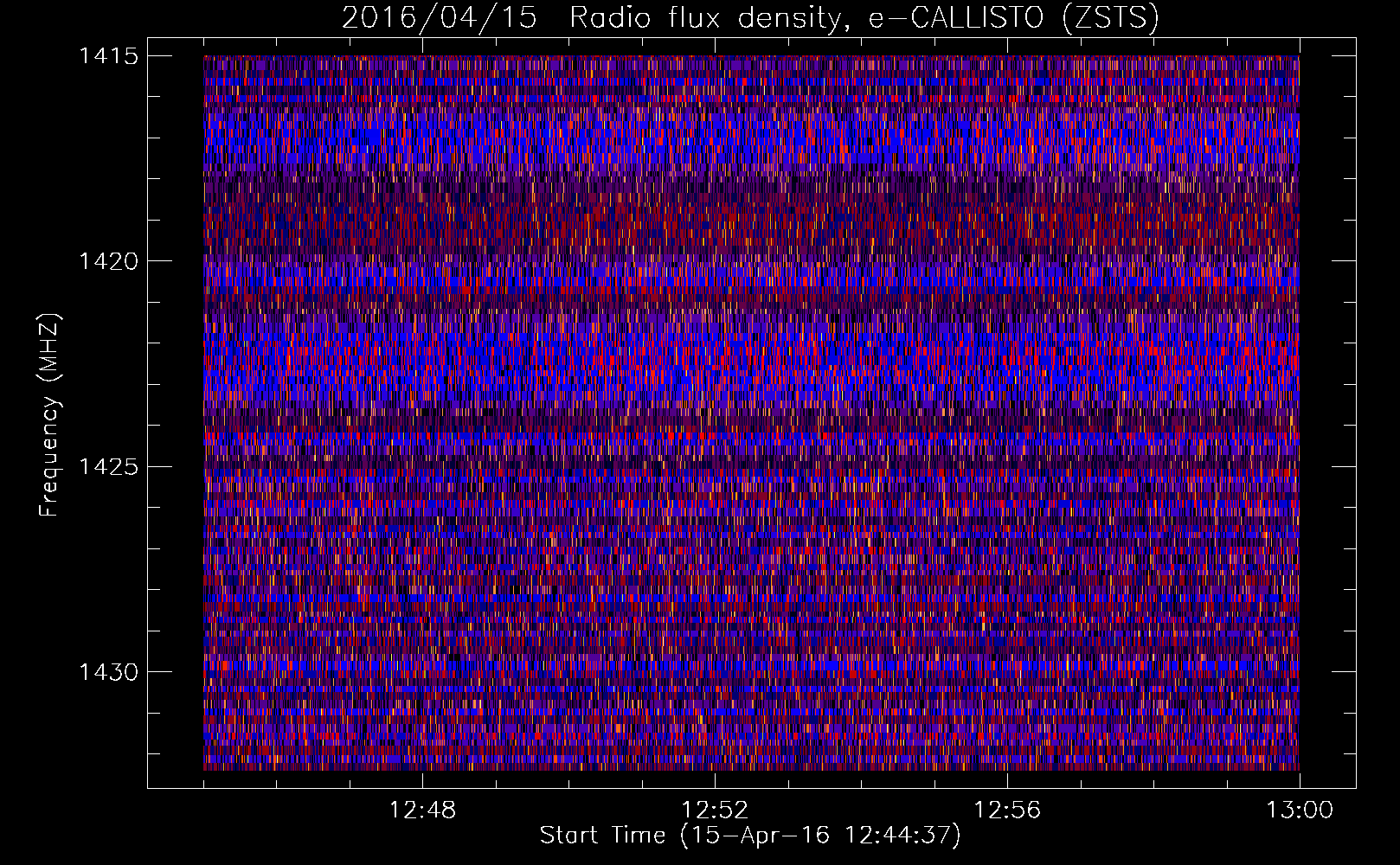
Task: Click the 'Start Time (15-Apr-16 12:44:37)' label
Action: pyautogui.click(x=750, y=836)
